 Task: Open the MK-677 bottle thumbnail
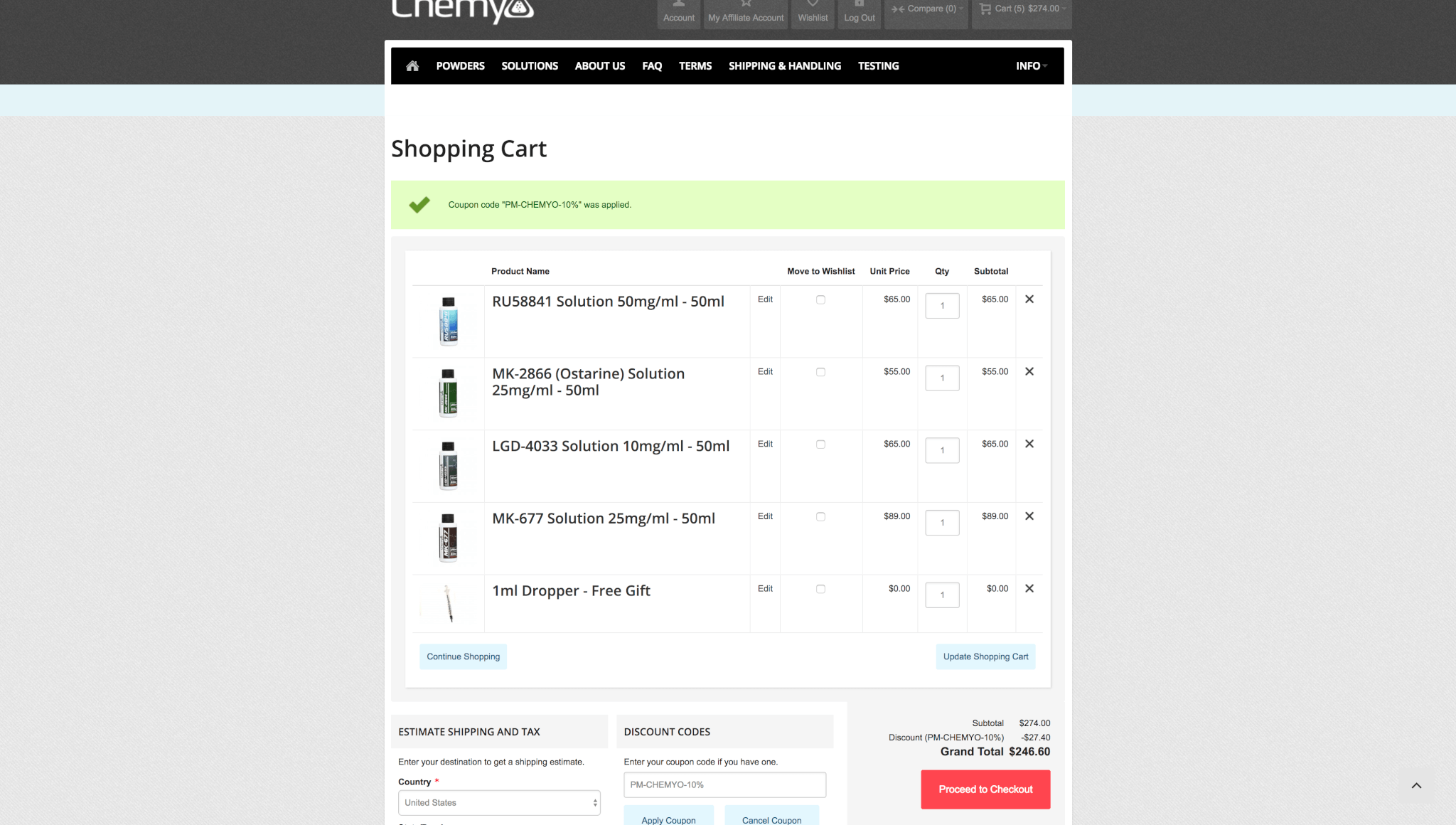pos(448,538)
